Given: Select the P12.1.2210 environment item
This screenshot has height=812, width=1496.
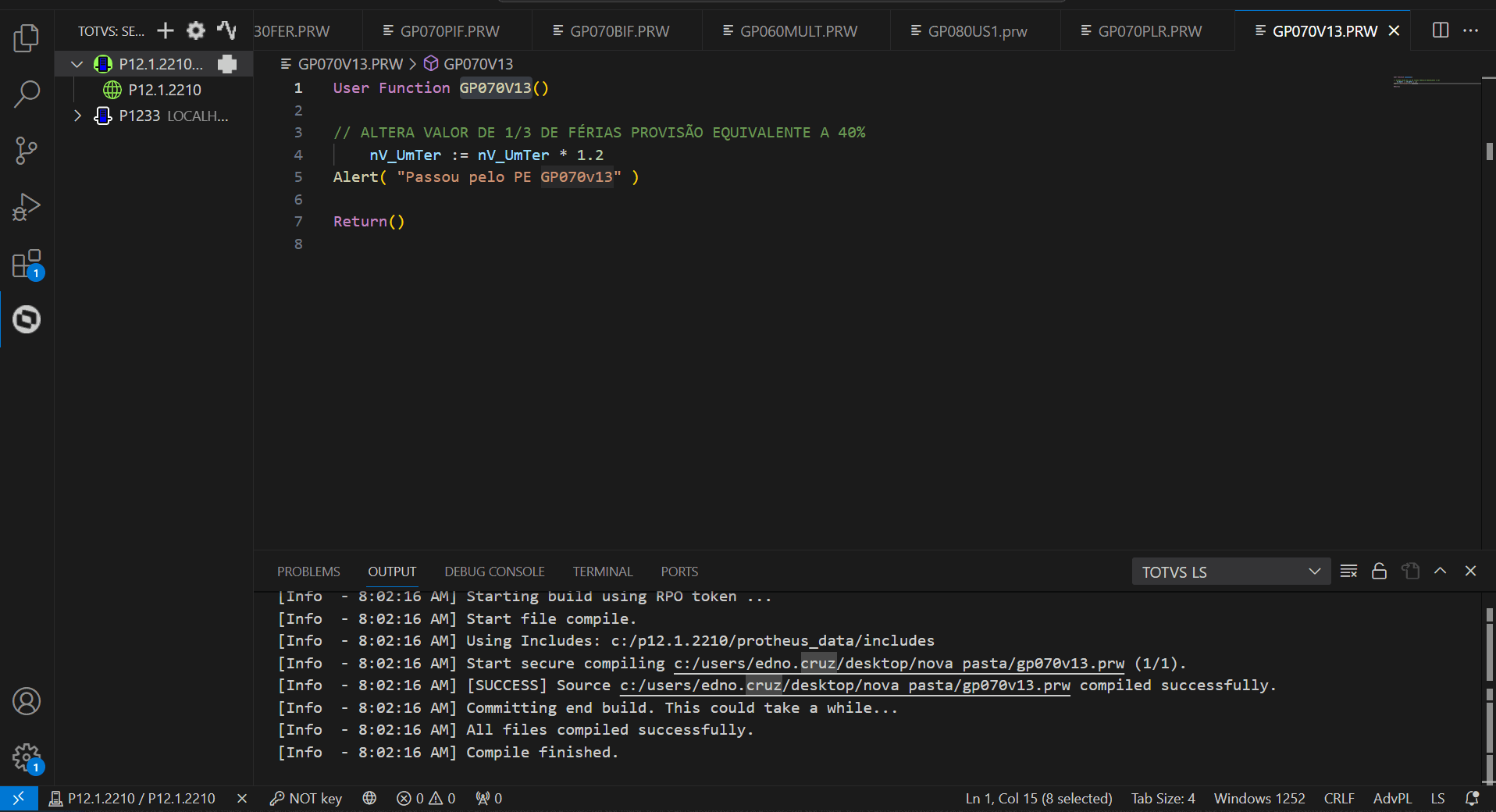Looking at the screenshot, I should point(165,90).
